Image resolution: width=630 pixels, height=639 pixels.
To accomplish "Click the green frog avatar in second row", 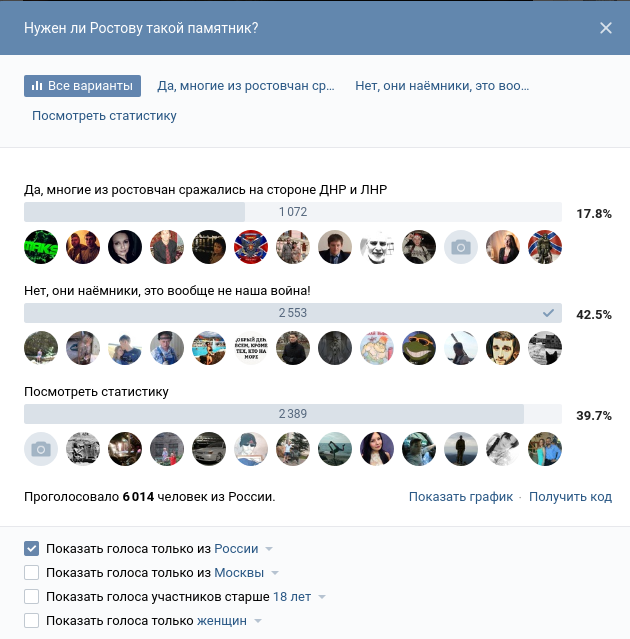I will click(419, 348).
